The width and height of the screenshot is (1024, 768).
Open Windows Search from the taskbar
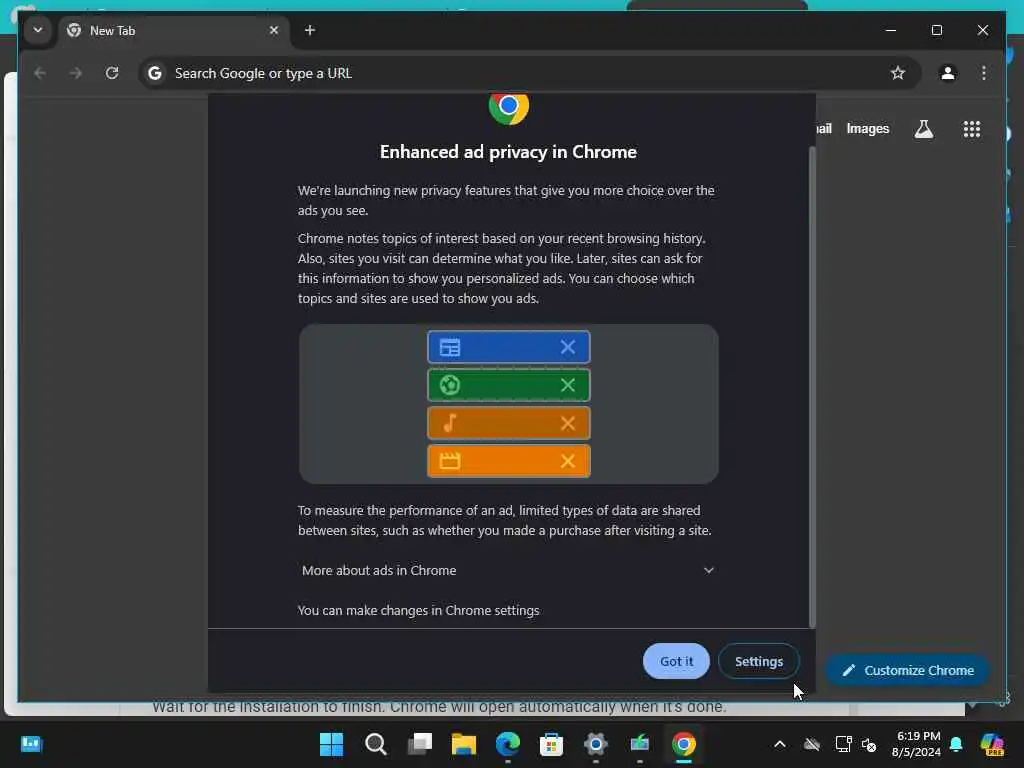click(x=376, y=744)
